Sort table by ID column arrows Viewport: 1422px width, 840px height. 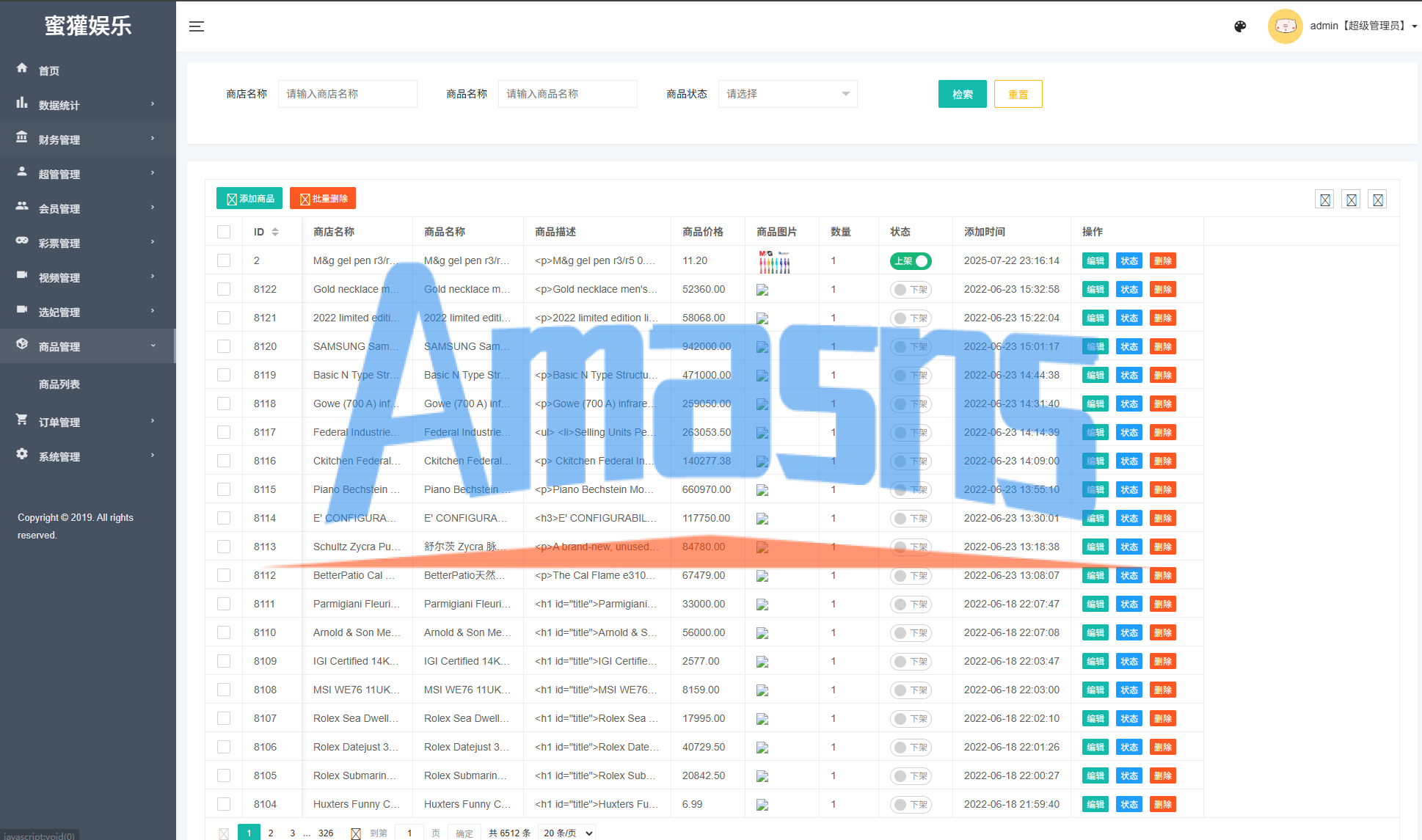point(275,232)
